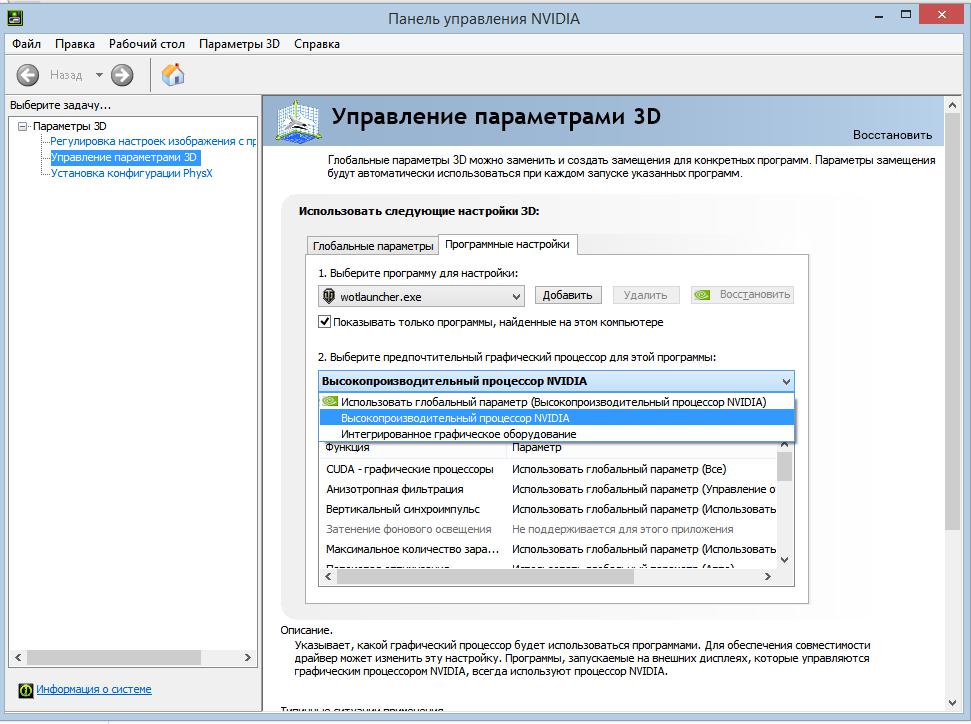Click the Добавить button
This screenshot has width=971, height=724.
567,295
